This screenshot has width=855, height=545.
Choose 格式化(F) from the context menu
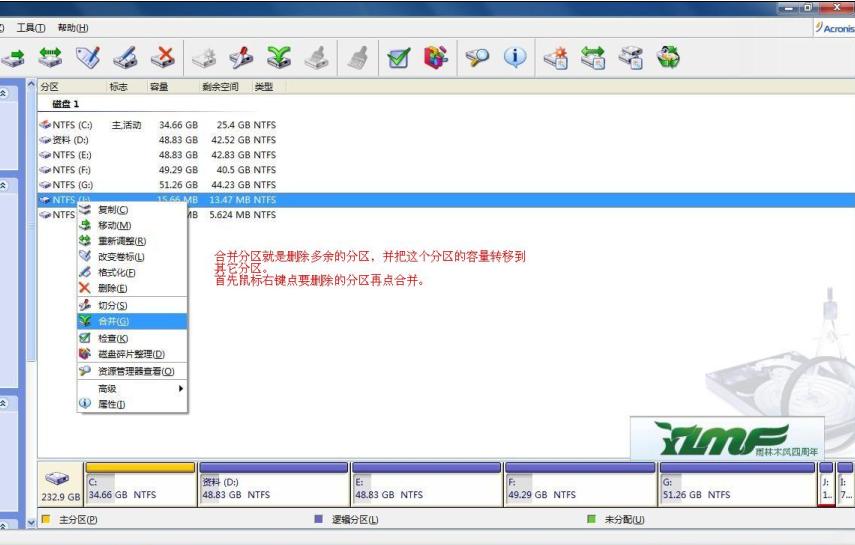(116, 272)
